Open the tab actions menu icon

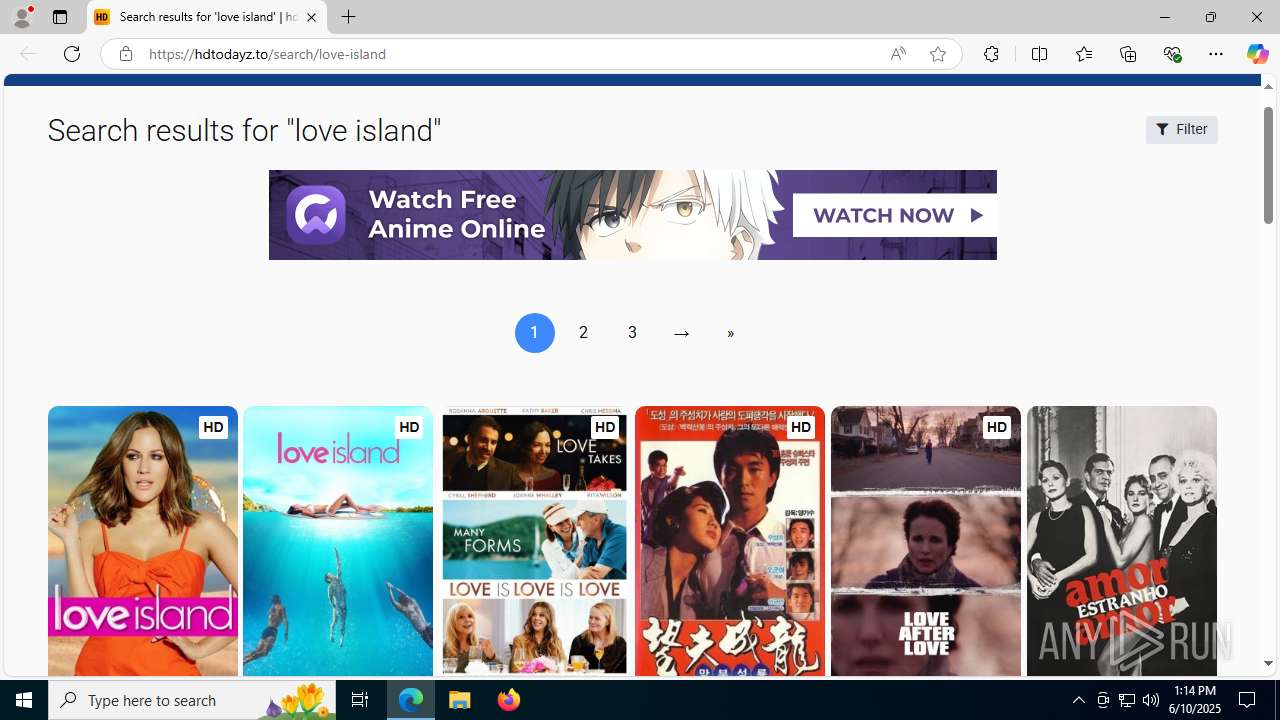tap(59, 17)
